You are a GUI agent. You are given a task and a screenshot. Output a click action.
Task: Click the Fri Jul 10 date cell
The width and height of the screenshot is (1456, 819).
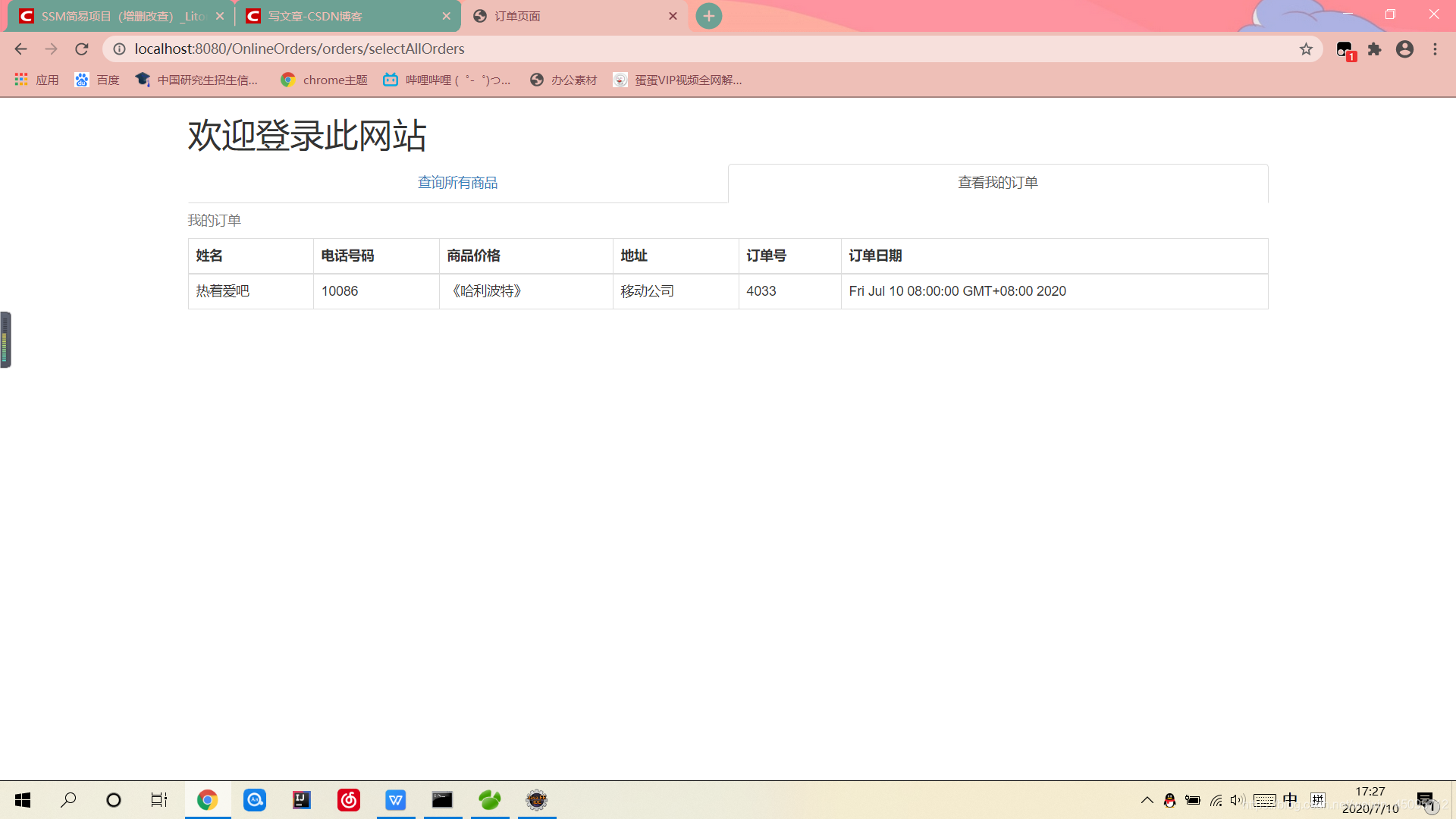[1054, 291]
